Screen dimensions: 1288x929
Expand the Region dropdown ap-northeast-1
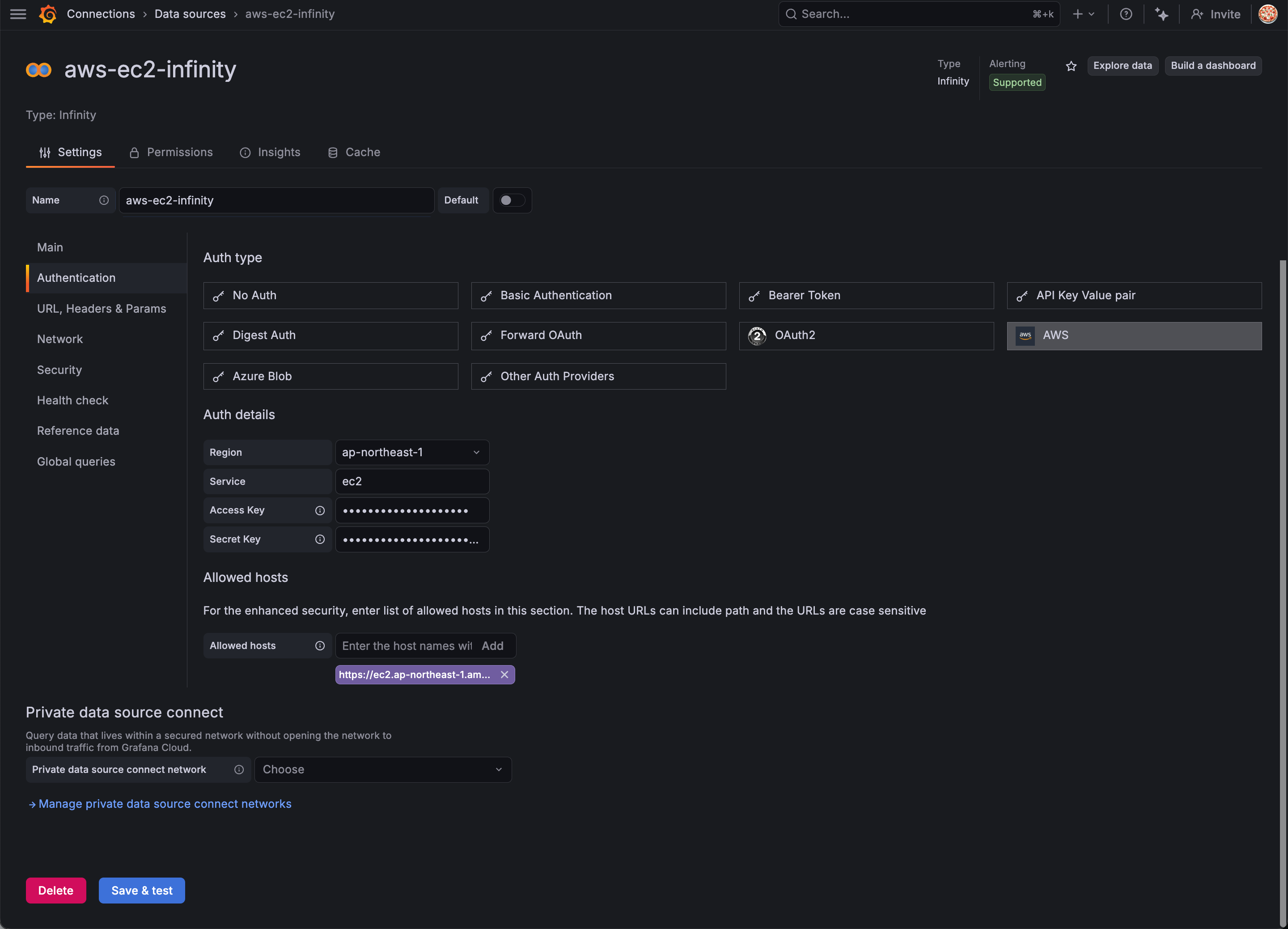tap(412, 453)
